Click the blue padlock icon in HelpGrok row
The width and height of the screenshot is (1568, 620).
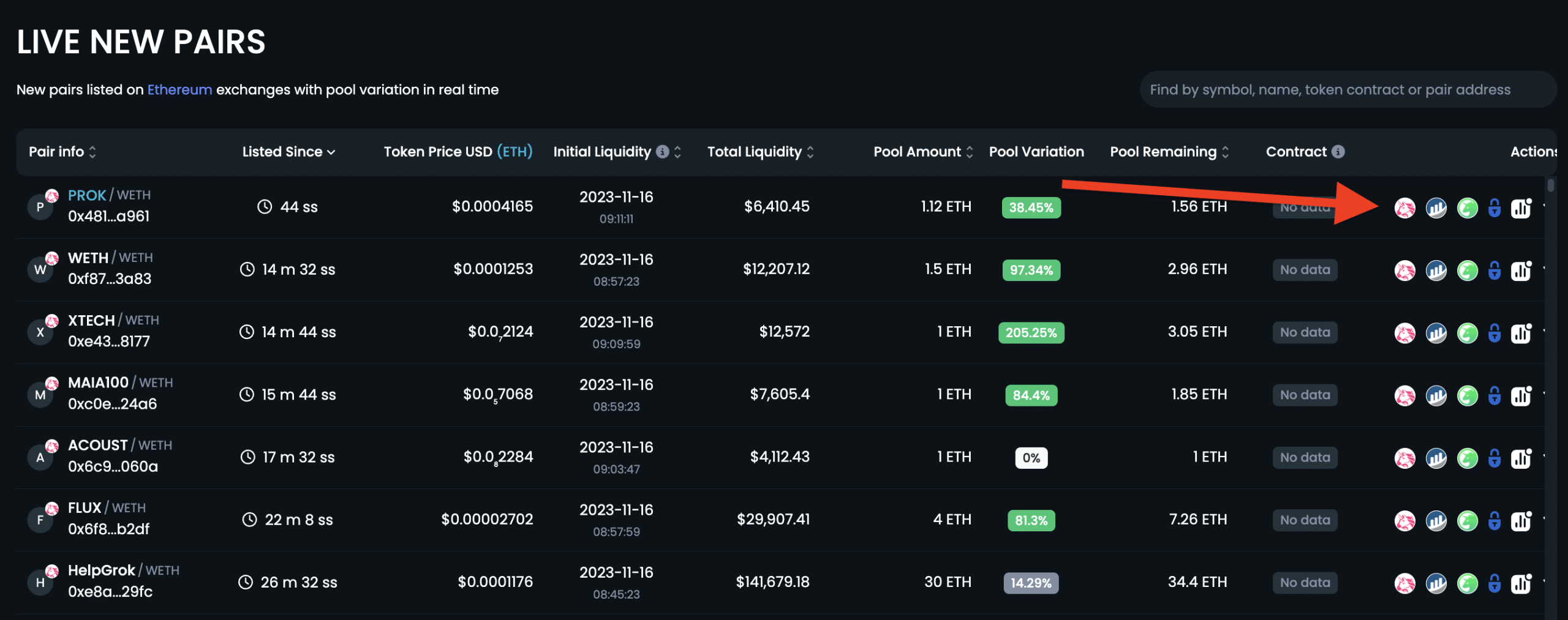click(x=1494, y=583)
